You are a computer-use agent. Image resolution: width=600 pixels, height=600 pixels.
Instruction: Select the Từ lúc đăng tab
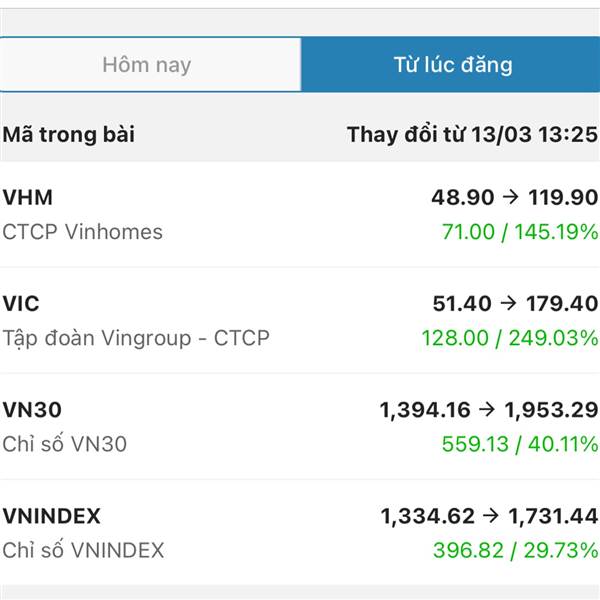coord(451,66)
